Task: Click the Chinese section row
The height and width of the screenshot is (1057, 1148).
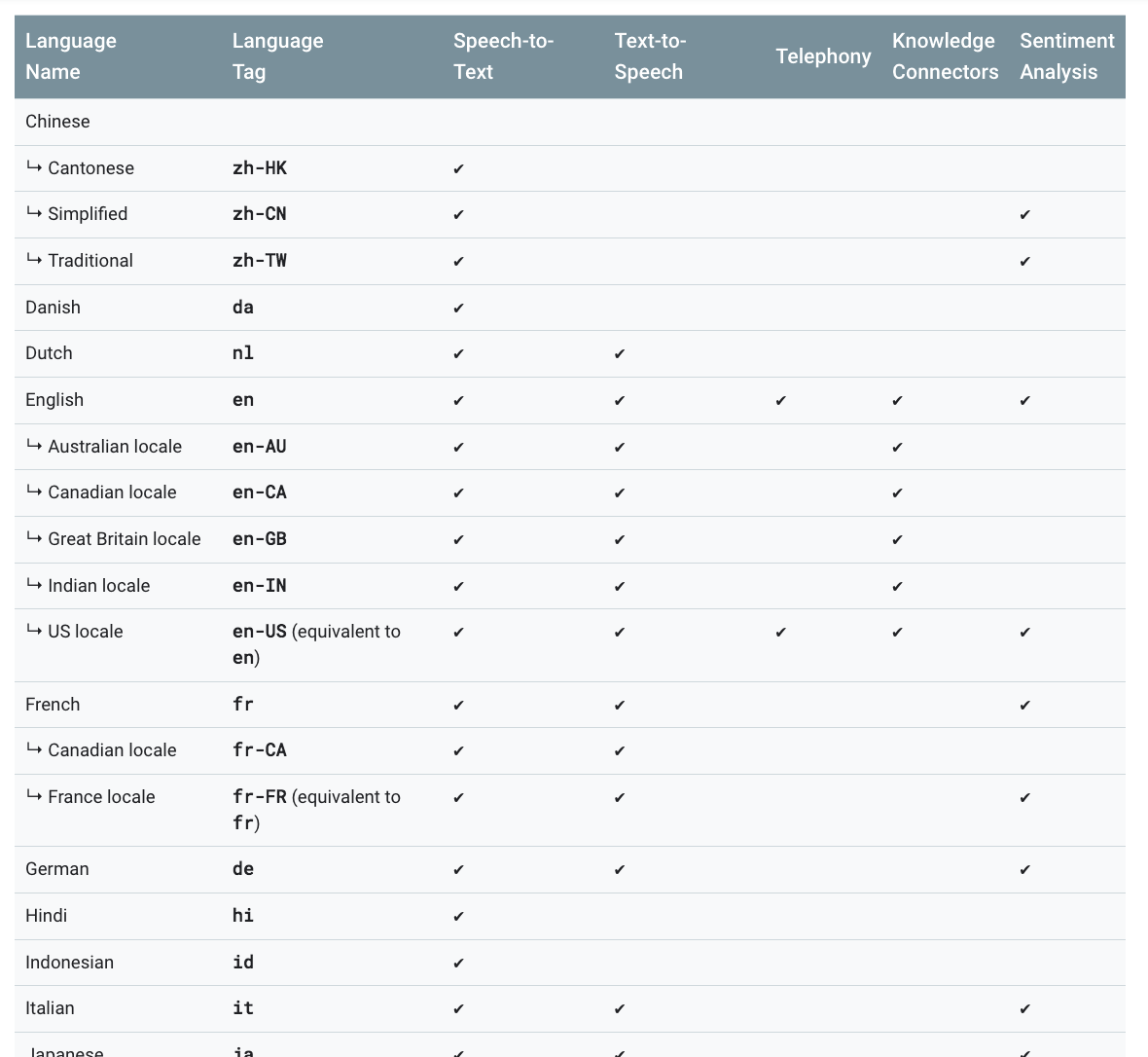Action: pos(57,122)
